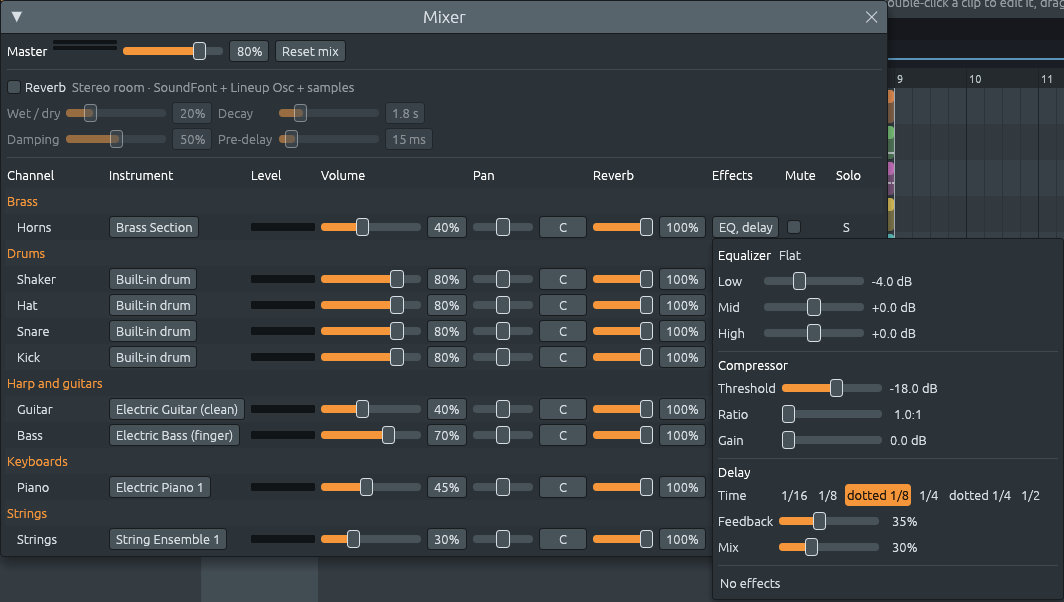Click the Strings pan C value
1064x602 pixels.
coord(563,540)
